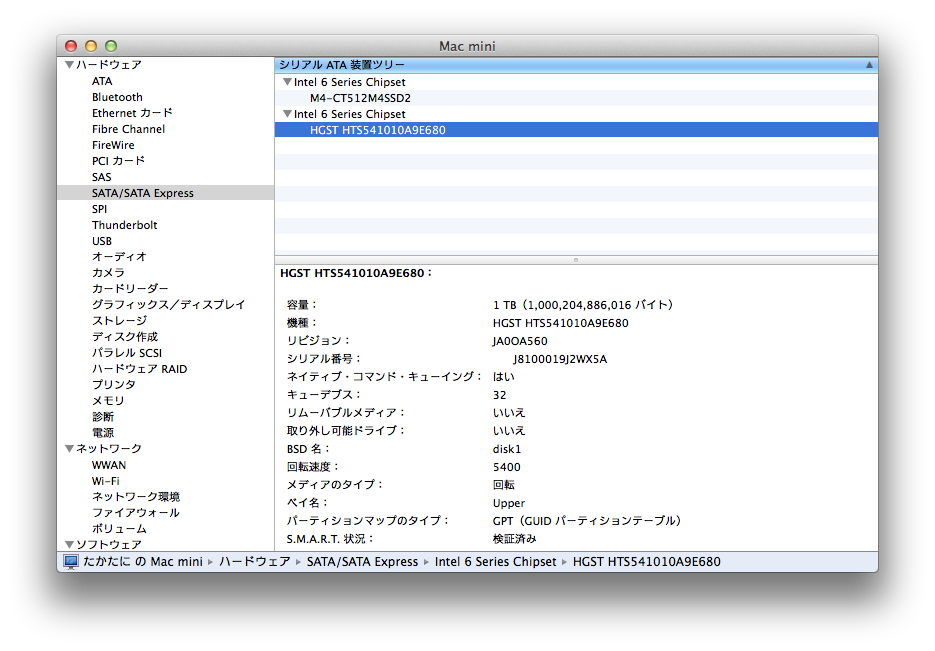
Task: Click the queue depth value 32
Action: [500, 395]
